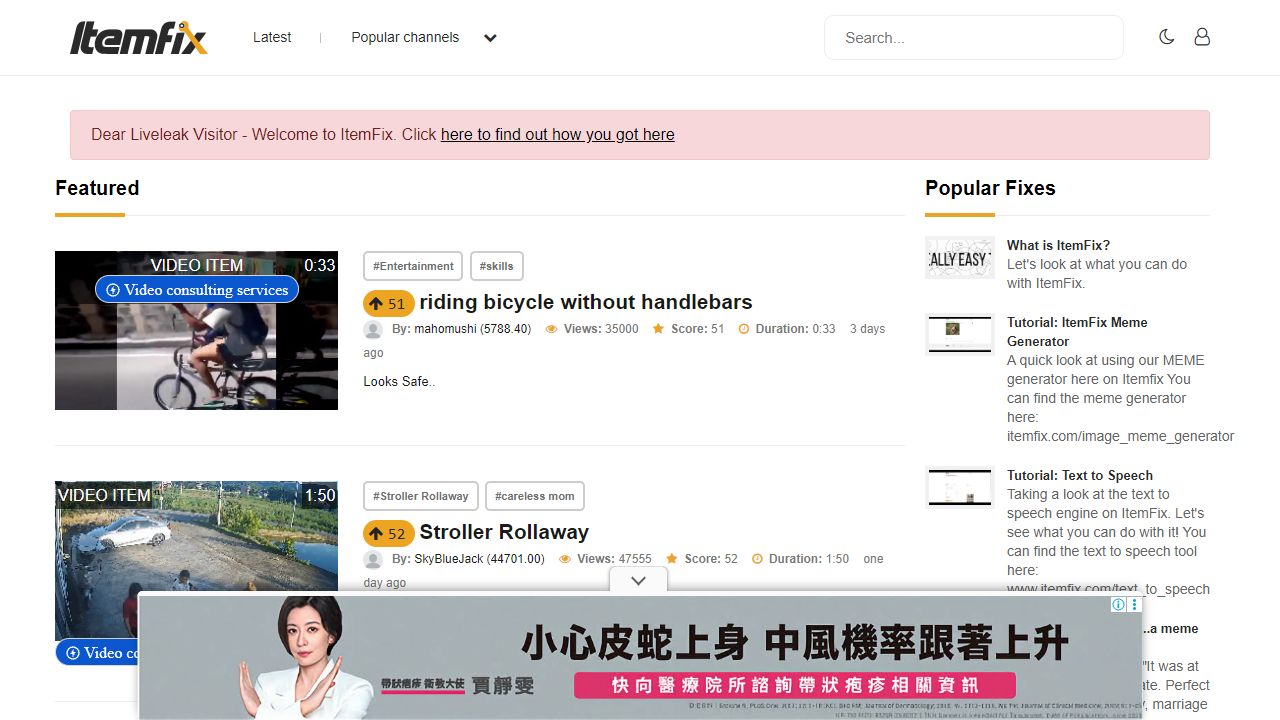The image size is (1280, 720).
Task: Open the bicycle video thumbnail
Action: (196, 330)
